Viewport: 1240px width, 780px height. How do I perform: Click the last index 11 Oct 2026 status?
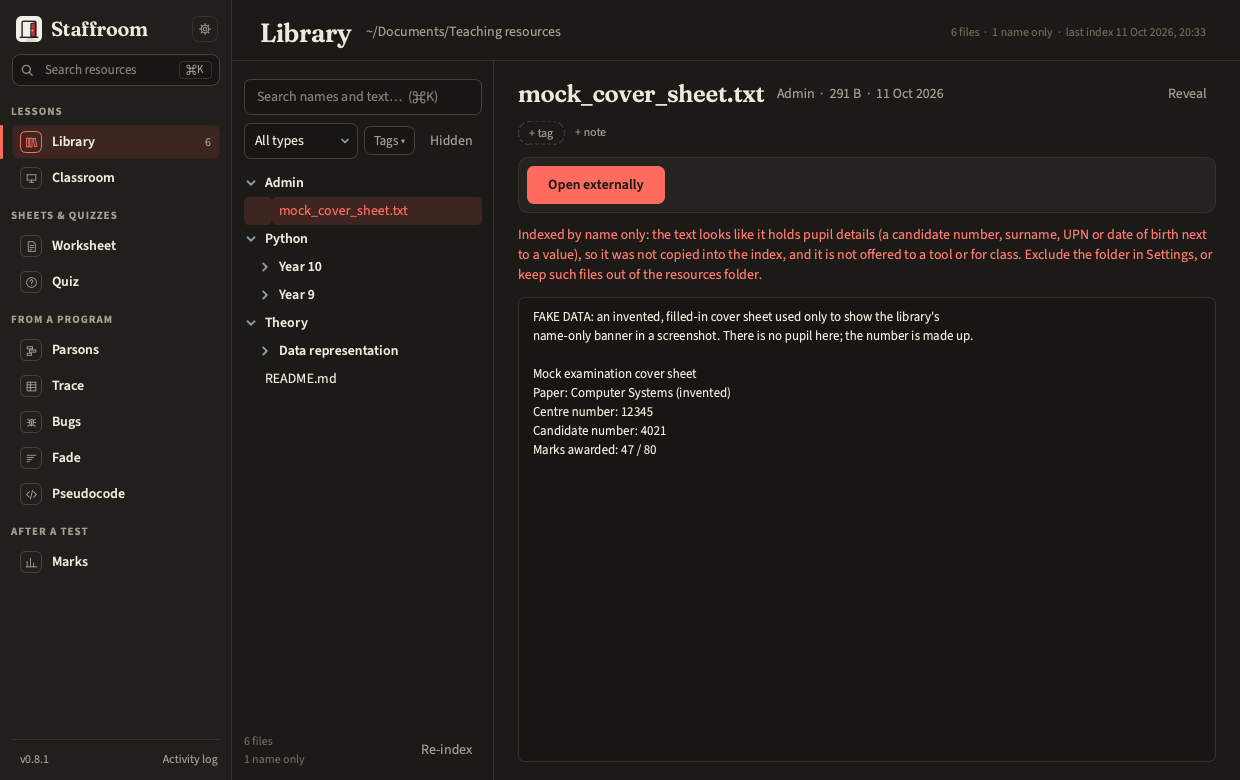1136,32
